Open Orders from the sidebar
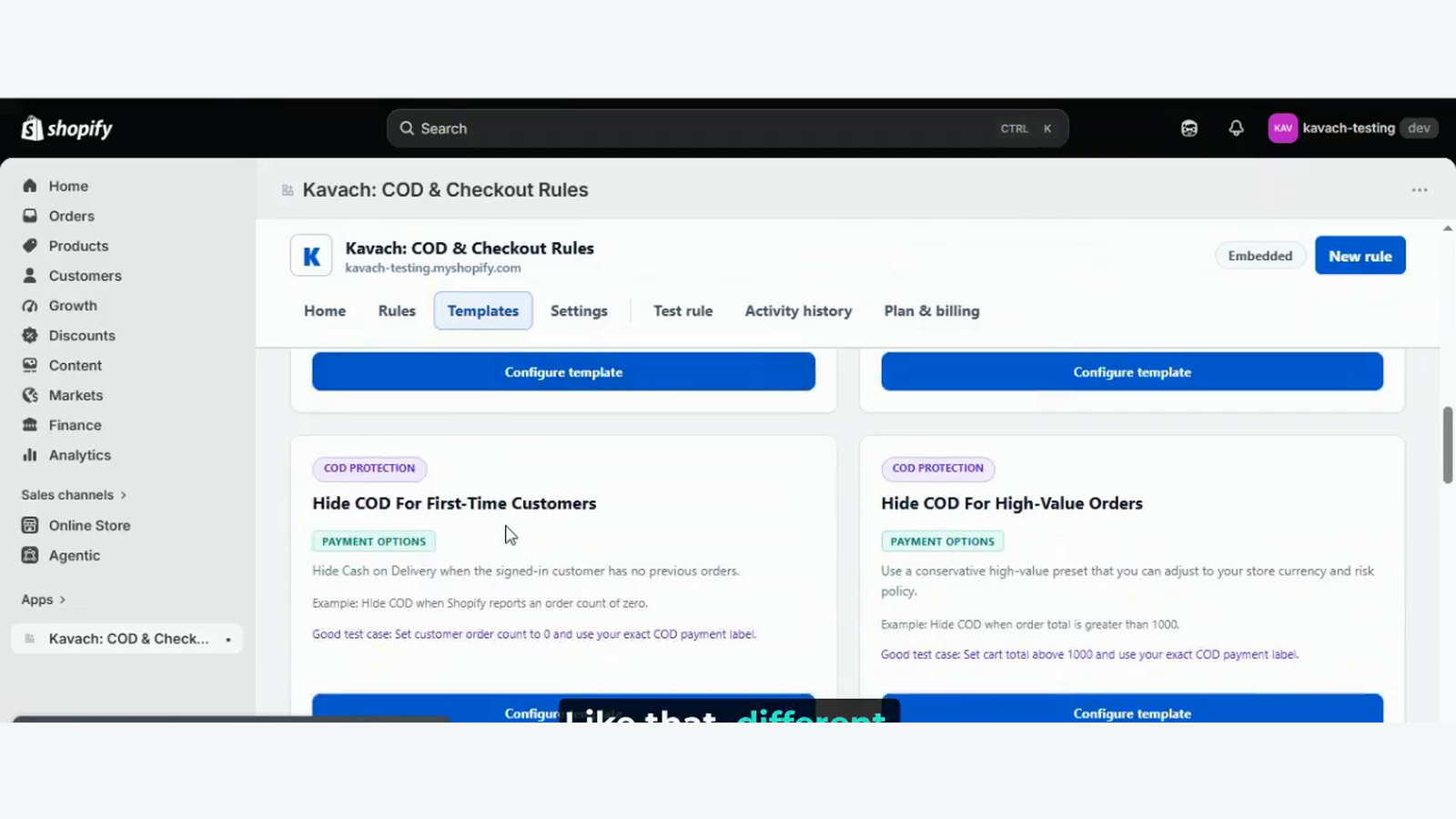 tap(72, 216)
